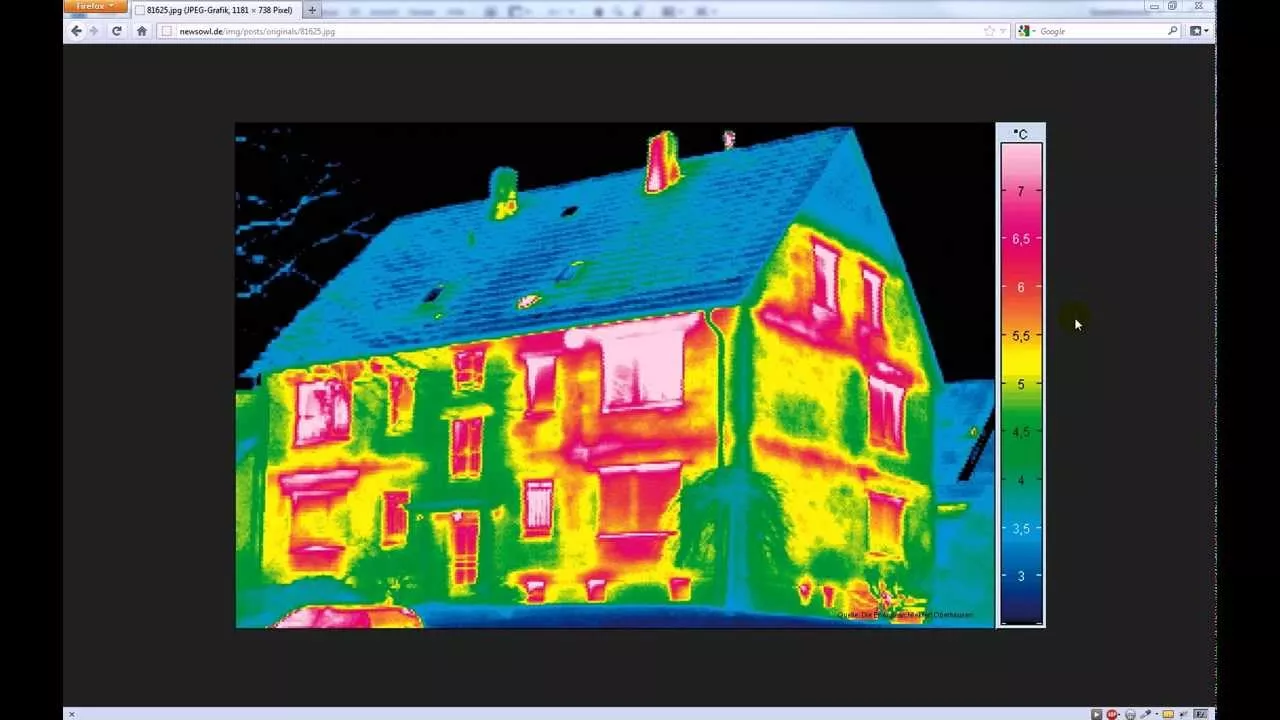Click in the Google search field
Viewport: 1280px width, 720px height.
coord(1100,31)
